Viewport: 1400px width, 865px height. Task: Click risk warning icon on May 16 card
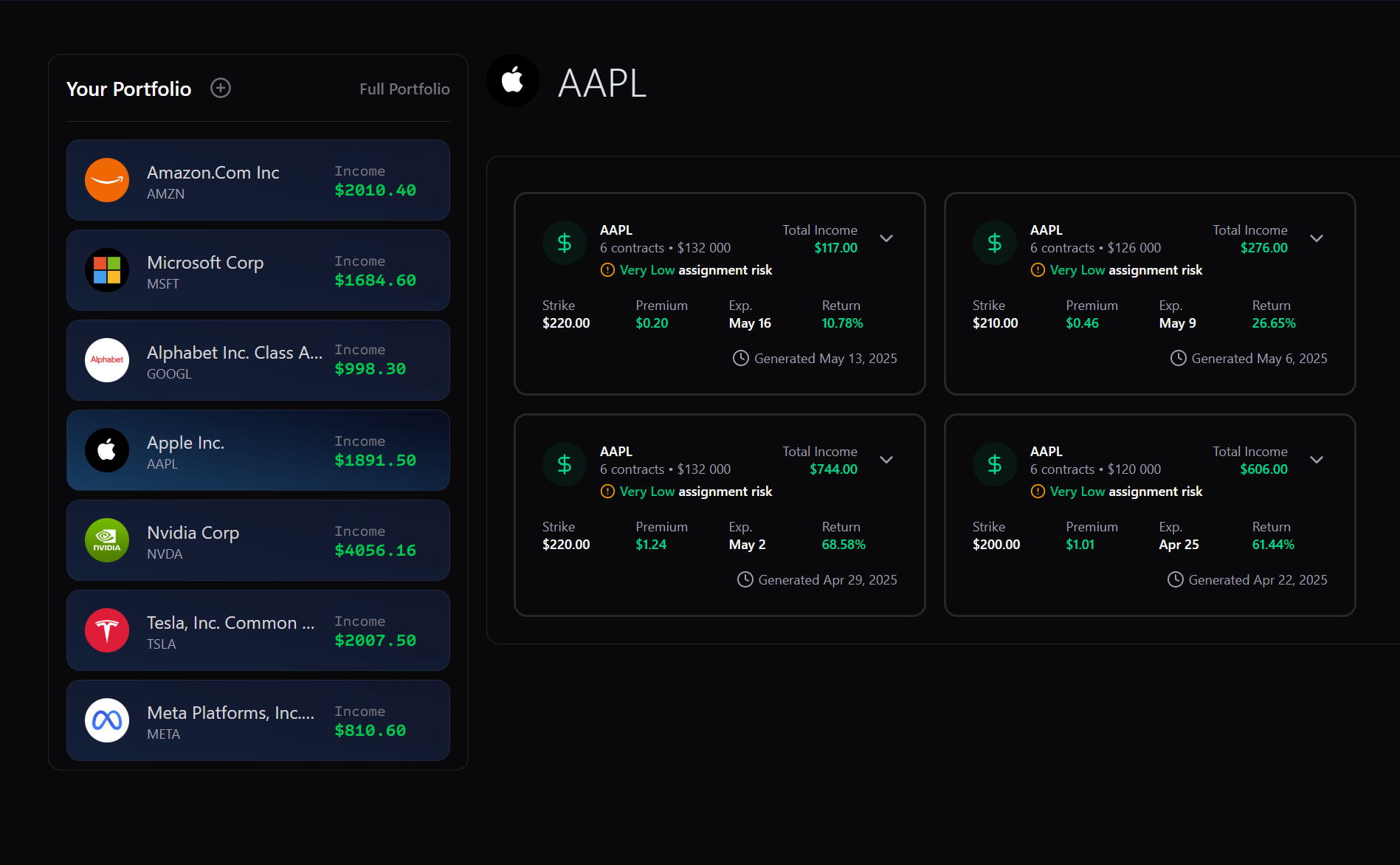[x=607, y=270]
